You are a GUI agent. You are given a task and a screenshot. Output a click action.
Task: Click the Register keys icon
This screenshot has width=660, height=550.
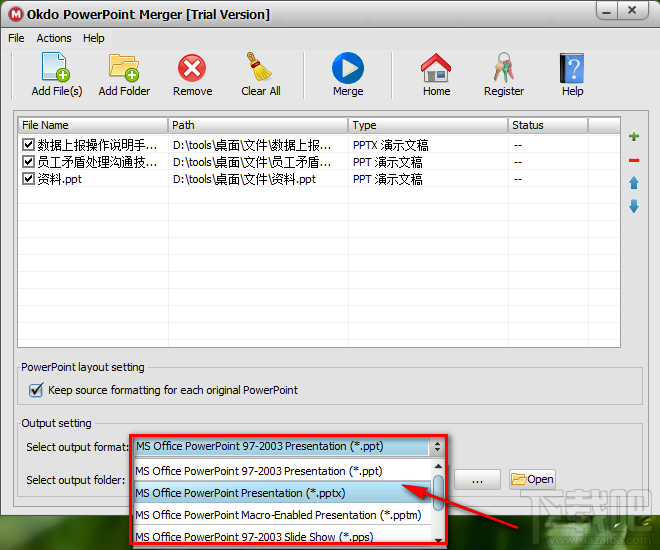click(x=504, y=67)
